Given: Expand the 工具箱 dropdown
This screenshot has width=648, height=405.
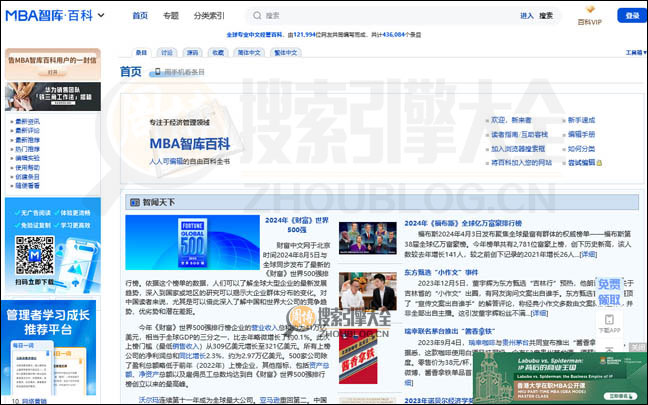Looking at the screenshot, I should pyautogui.click(x=636, y=52).
